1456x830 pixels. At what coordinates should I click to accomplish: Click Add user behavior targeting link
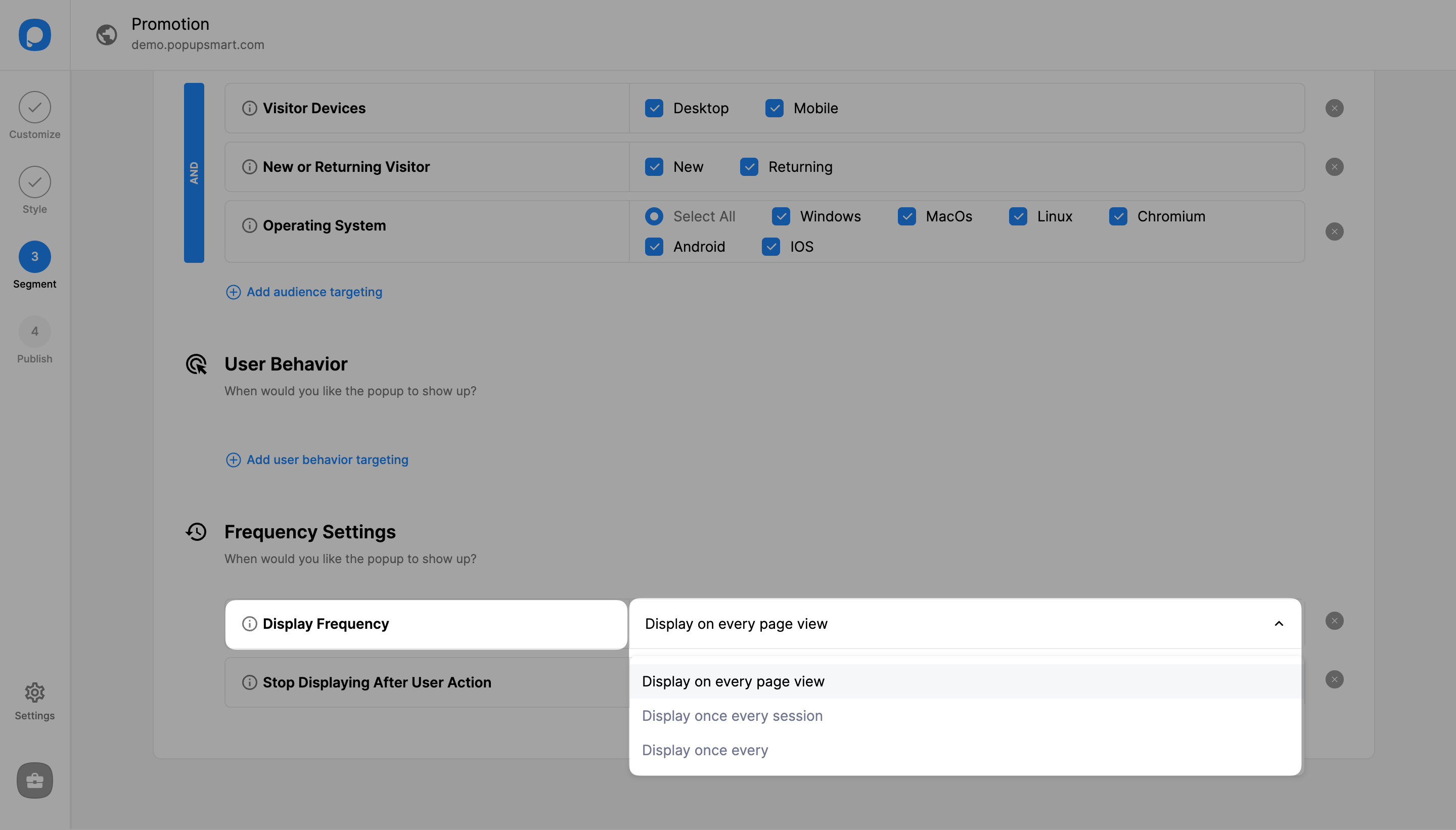tap(327, 459)
